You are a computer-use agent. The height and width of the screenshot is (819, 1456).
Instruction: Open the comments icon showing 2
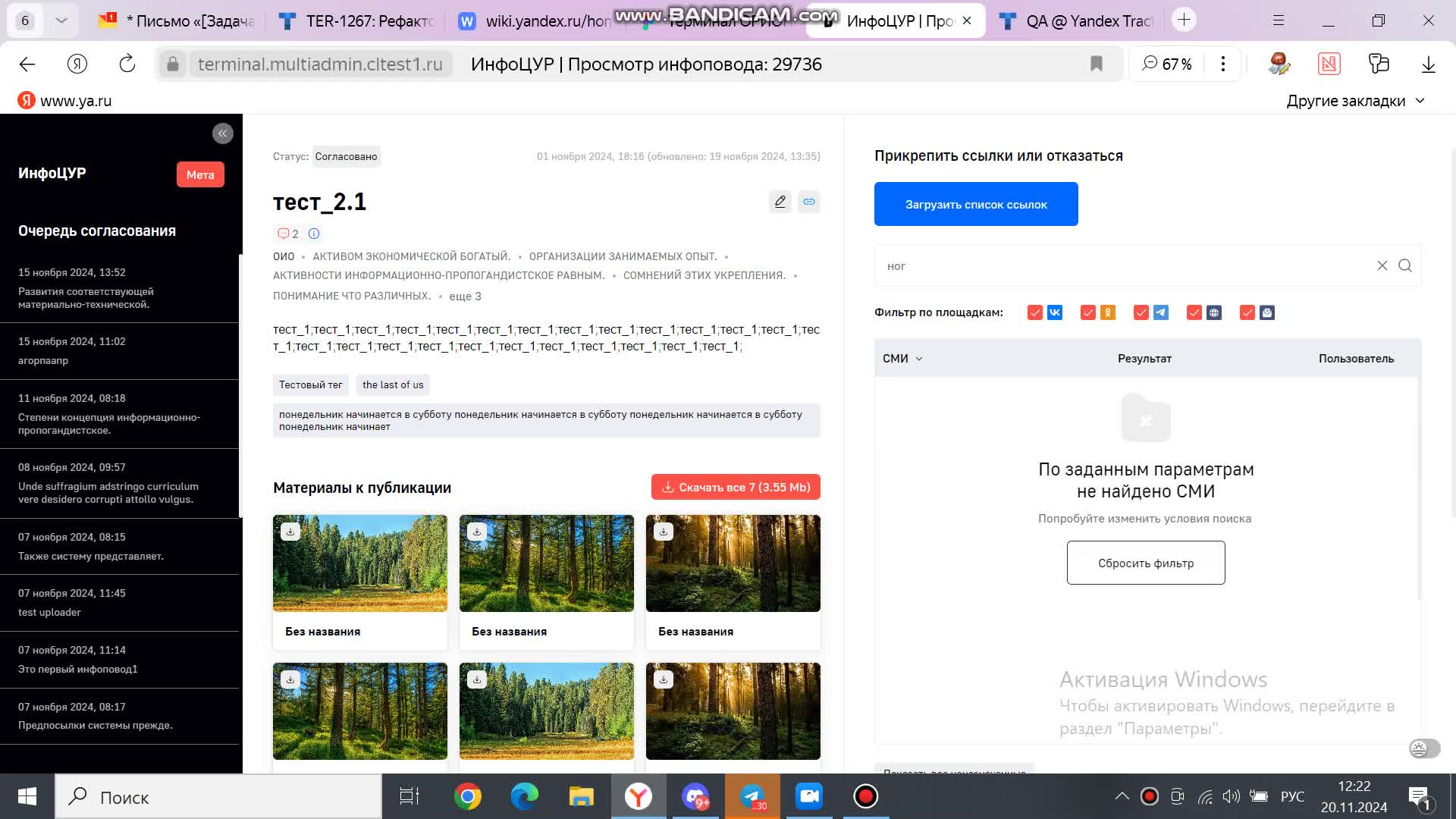point(287,234)
